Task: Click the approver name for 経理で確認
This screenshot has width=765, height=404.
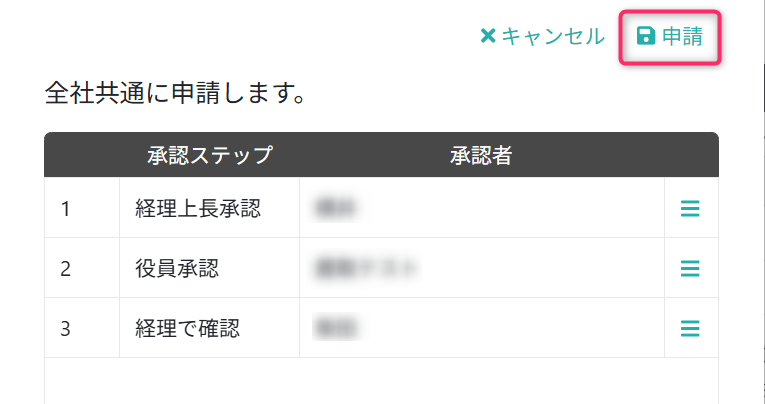Action: (336, 328)
